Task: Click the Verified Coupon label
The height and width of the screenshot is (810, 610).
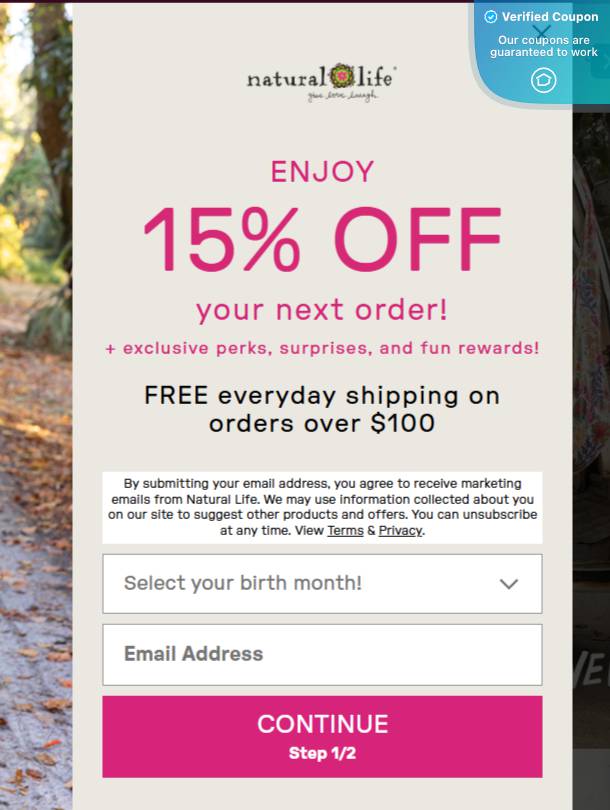Action: [550, 17]
